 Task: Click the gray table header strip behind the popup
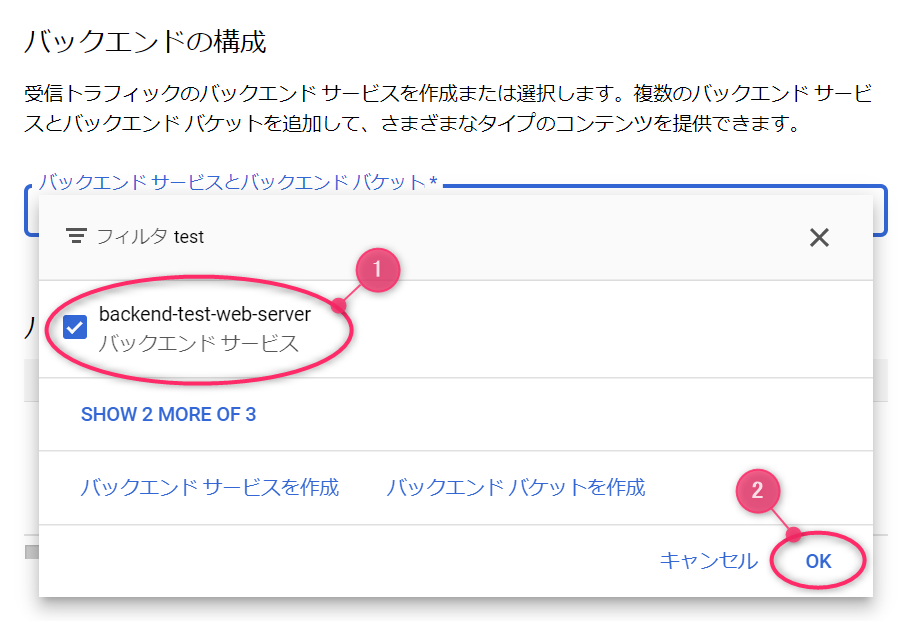(x=880, y=380)
